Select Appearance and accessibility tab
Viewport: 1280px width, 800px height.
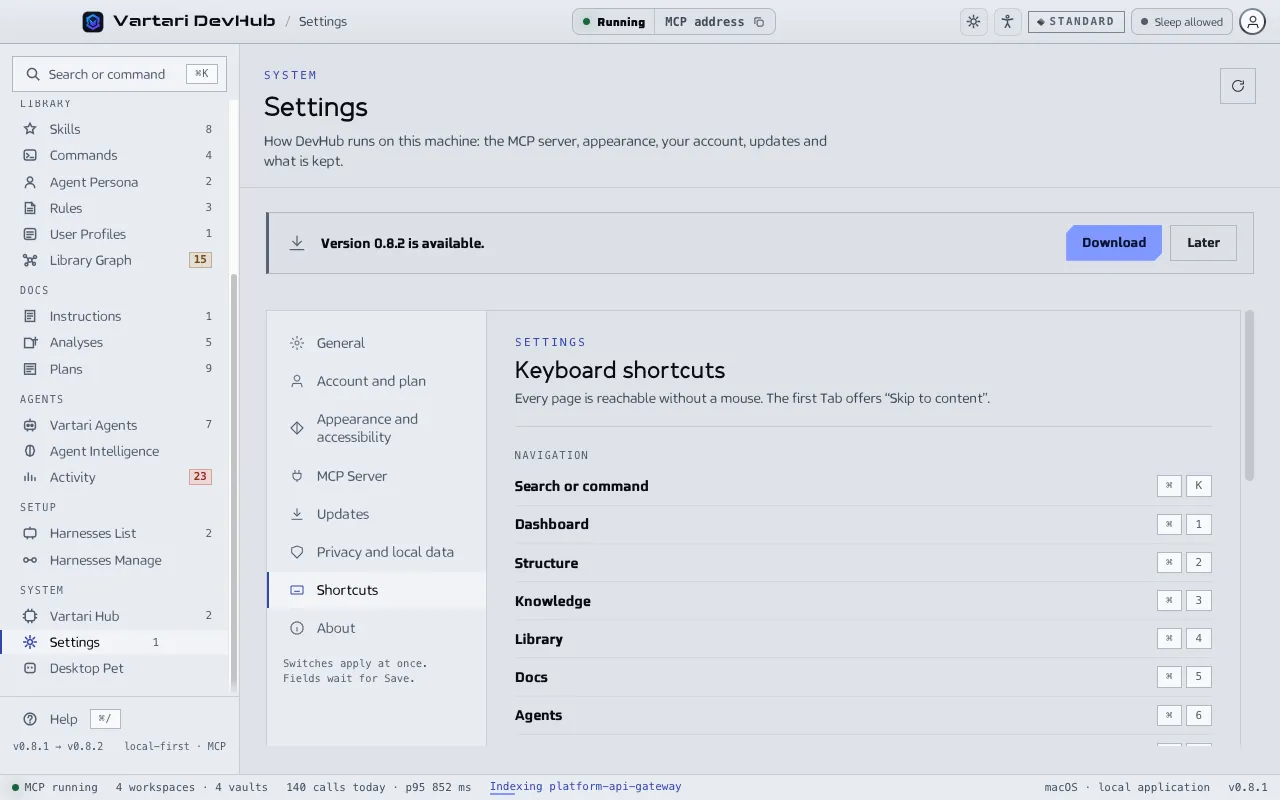tap(377, 428)
